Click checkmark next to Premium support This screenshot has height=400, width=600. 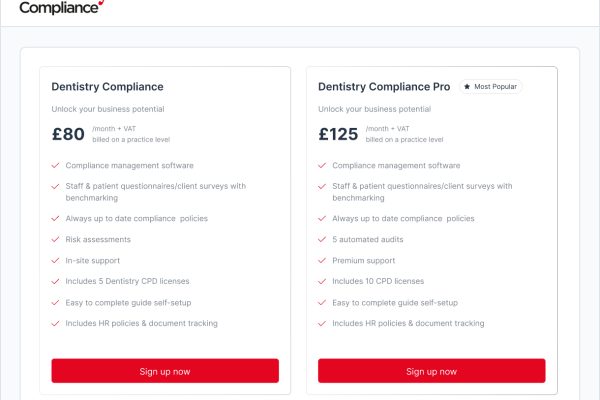[322, 260]
